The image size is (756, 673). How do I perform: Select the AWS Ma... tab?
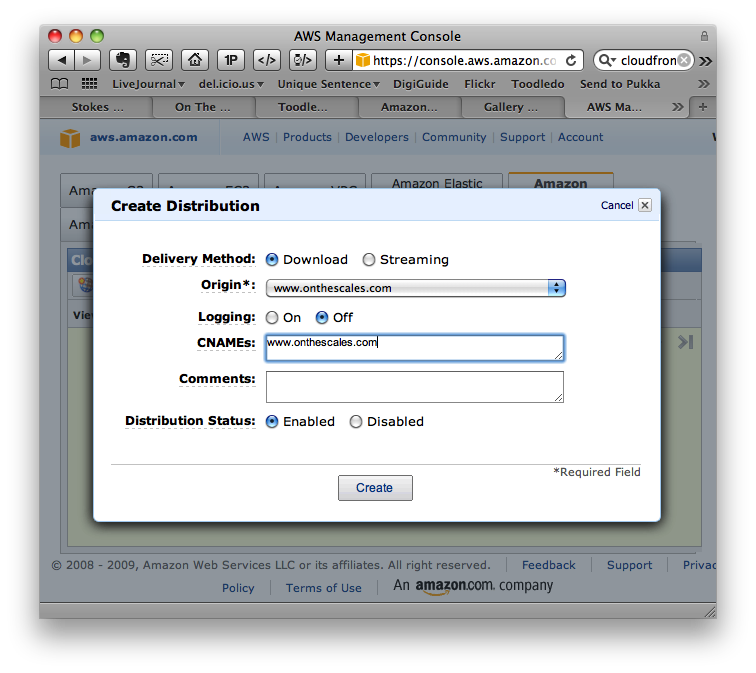tap(614, 107)
